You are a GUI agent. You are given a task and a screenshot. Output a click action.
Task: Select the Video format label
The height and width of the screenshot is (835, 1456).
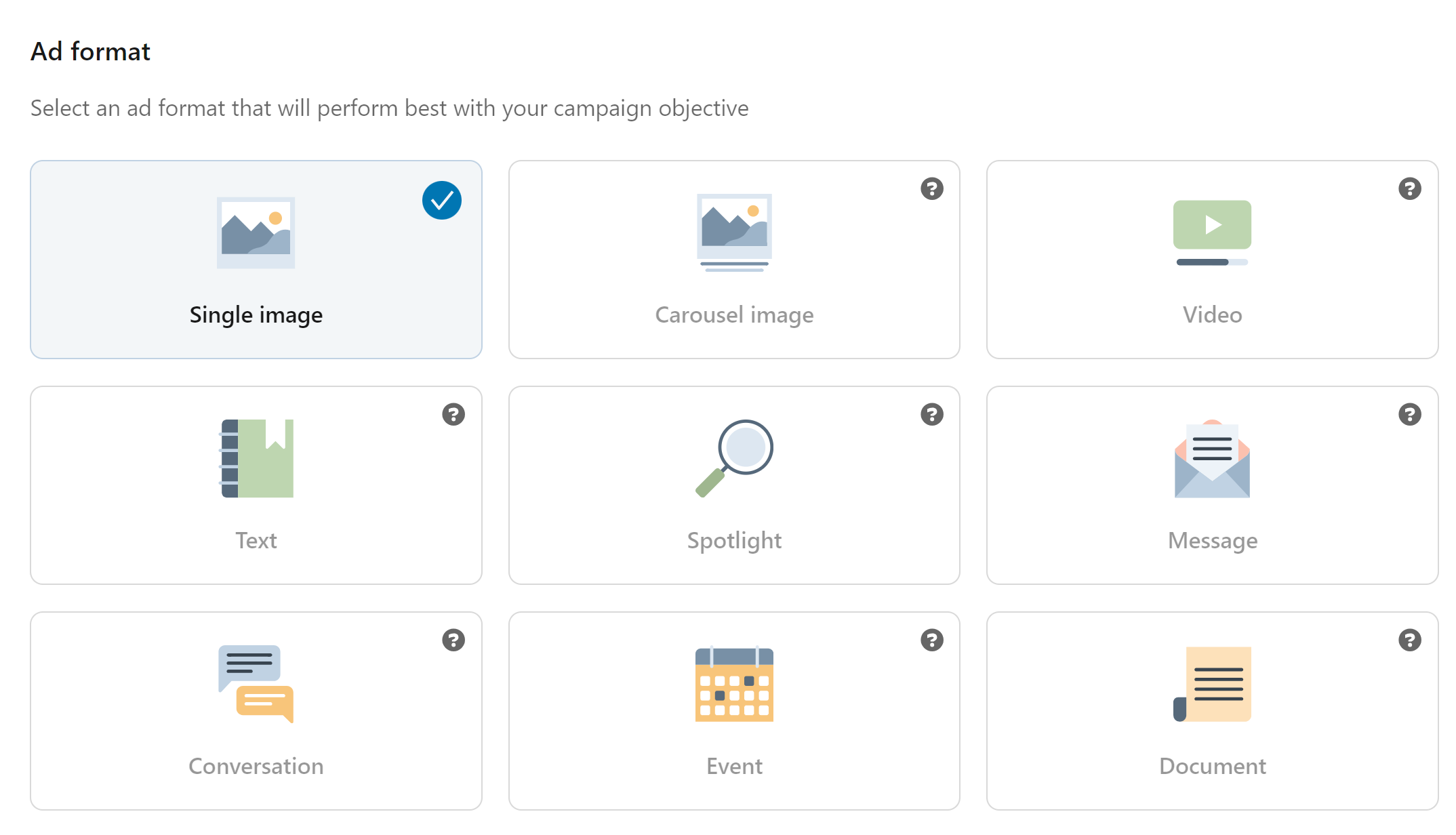point(1212,315)
